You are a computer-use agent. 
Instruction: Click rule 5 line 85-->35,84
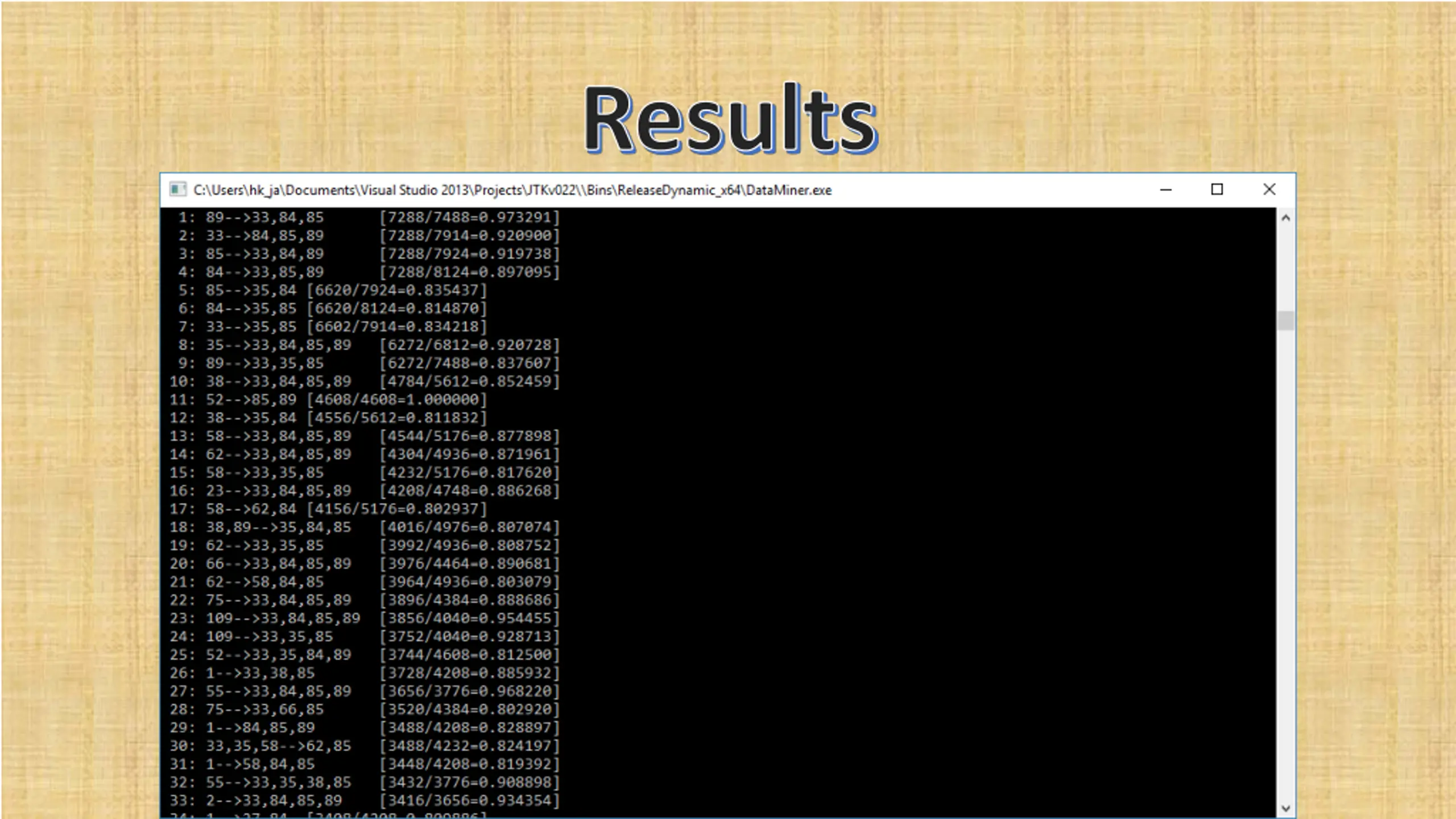tap(251, 290)
